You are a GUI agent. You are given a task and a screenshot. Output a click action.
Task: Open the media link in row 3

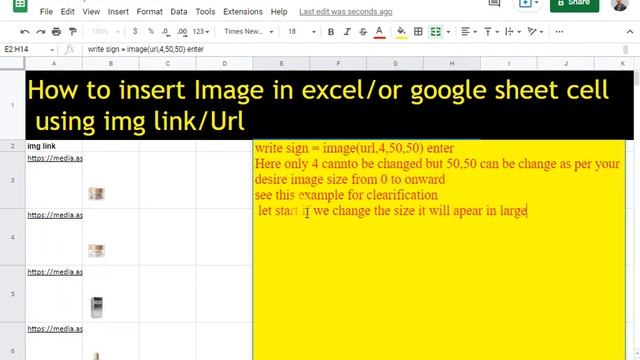pos(55,158)
